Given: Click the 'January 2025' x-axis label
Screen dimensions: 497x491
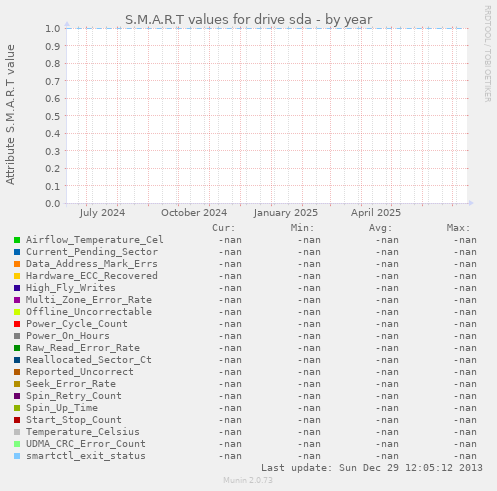Looking at the screenshot, I should tap(286, 213).
